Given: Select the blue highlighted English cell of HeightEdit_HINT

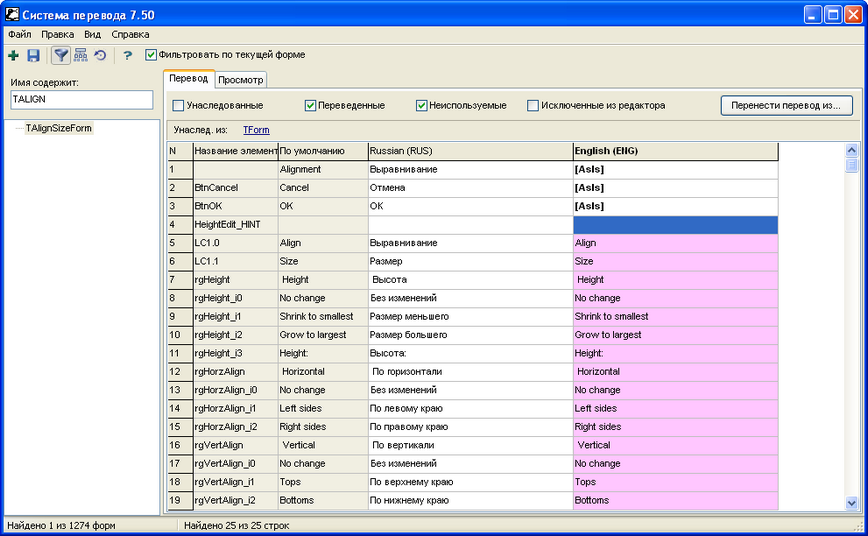Looking at the screenshot, I should pyautogui.click(x=675, y=225).
